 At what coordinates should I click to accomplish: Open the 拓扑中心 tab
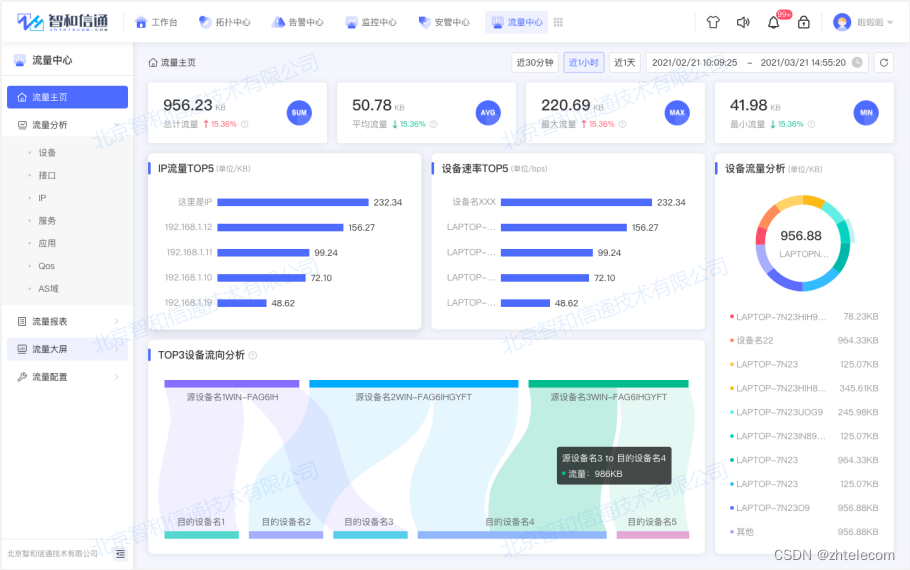coord(224,22)
